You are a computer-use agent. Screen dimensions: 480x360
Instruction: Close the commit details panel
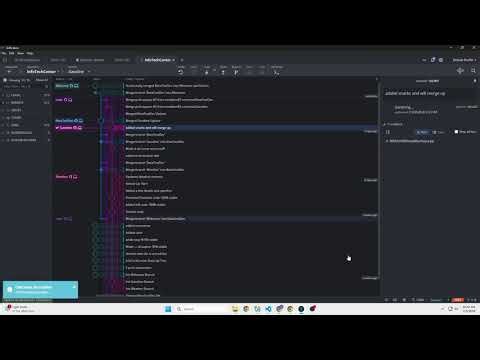click(475, 81)
